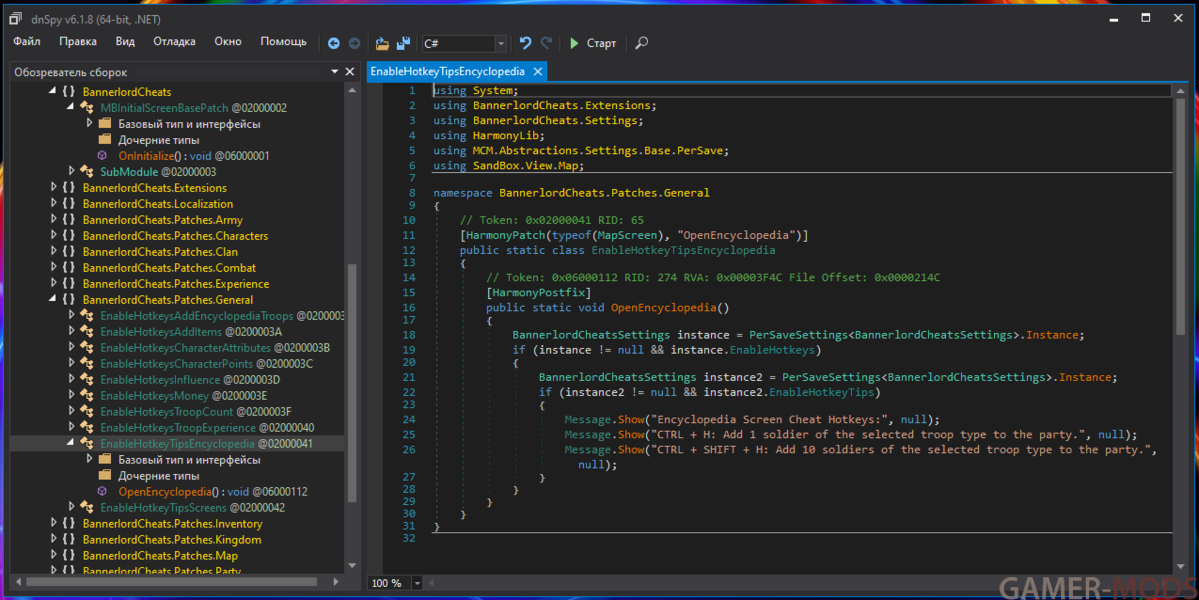
Task: Expand the EnableHotkeyTipsScreens class node
Action: pos(71,507)
